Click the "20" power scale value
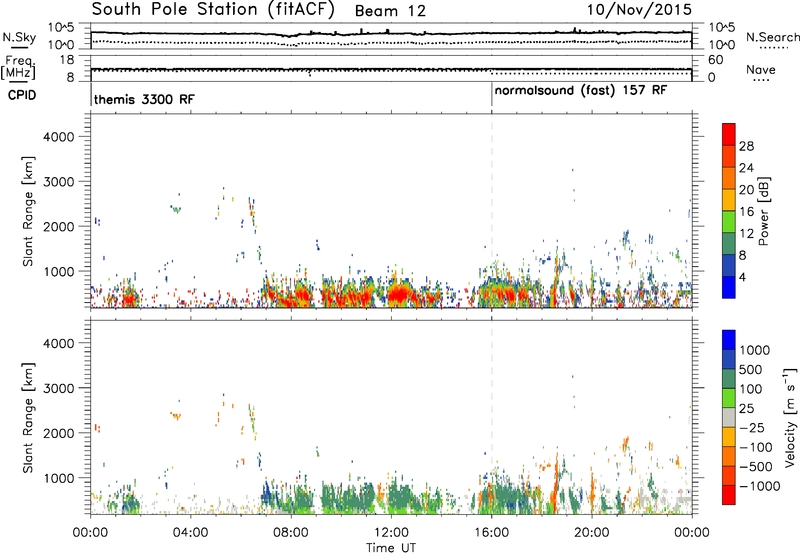 [746, 190]
